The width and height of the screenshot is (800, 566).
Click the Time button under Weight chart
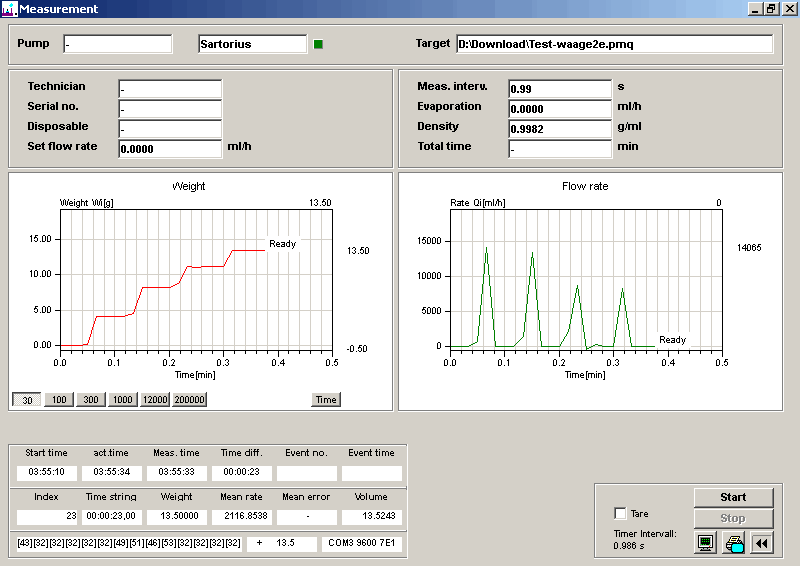click(326, 400)
